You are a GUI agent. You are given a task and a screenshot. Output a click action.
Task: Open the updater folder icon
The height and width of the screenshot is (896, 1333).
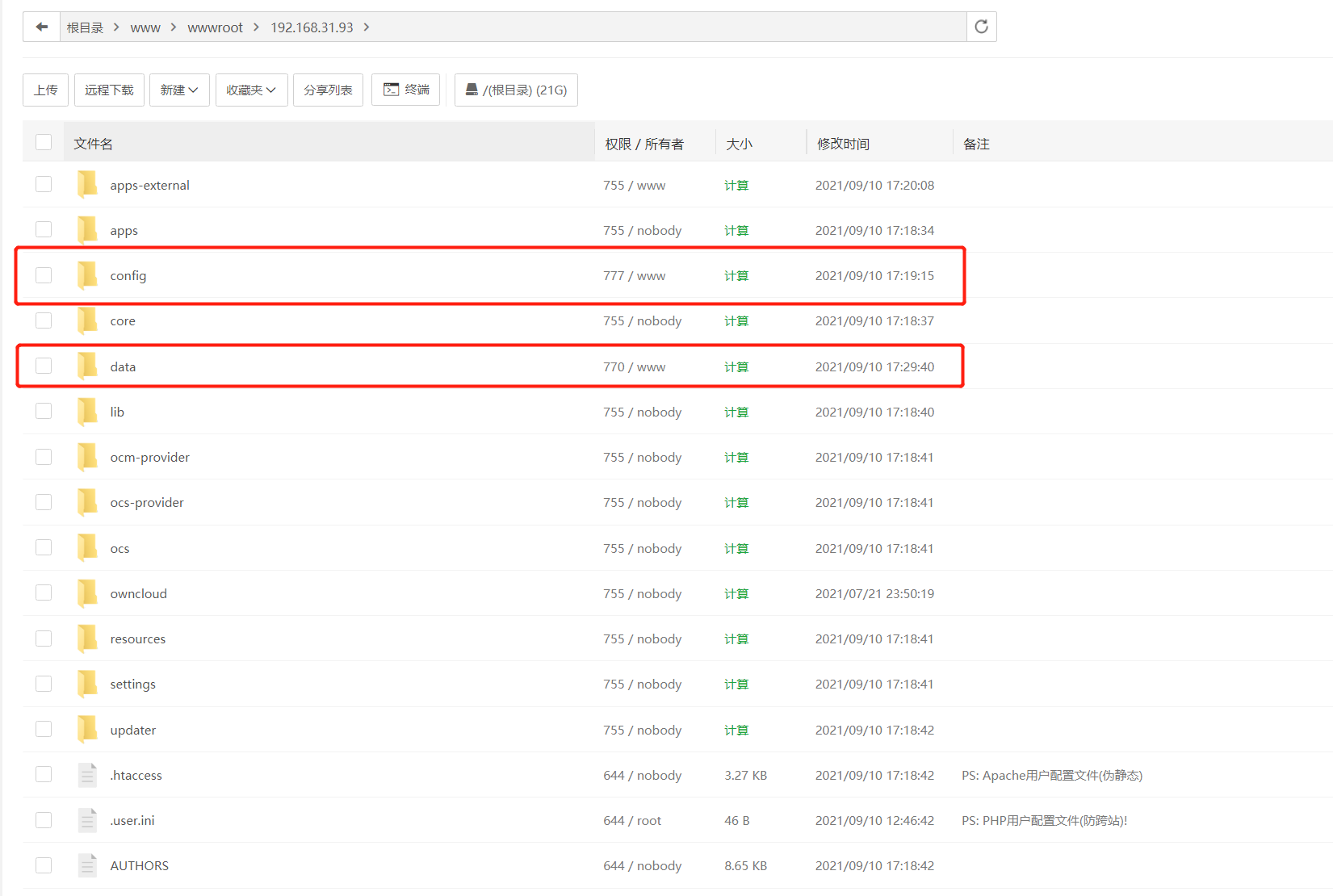[87, 730]
